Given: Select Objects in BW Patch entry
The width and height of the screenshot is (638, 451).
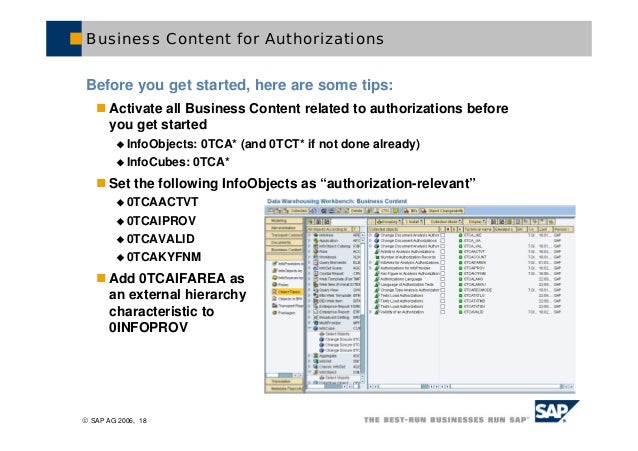Looking at the screenshot, I should coord(287,299).
